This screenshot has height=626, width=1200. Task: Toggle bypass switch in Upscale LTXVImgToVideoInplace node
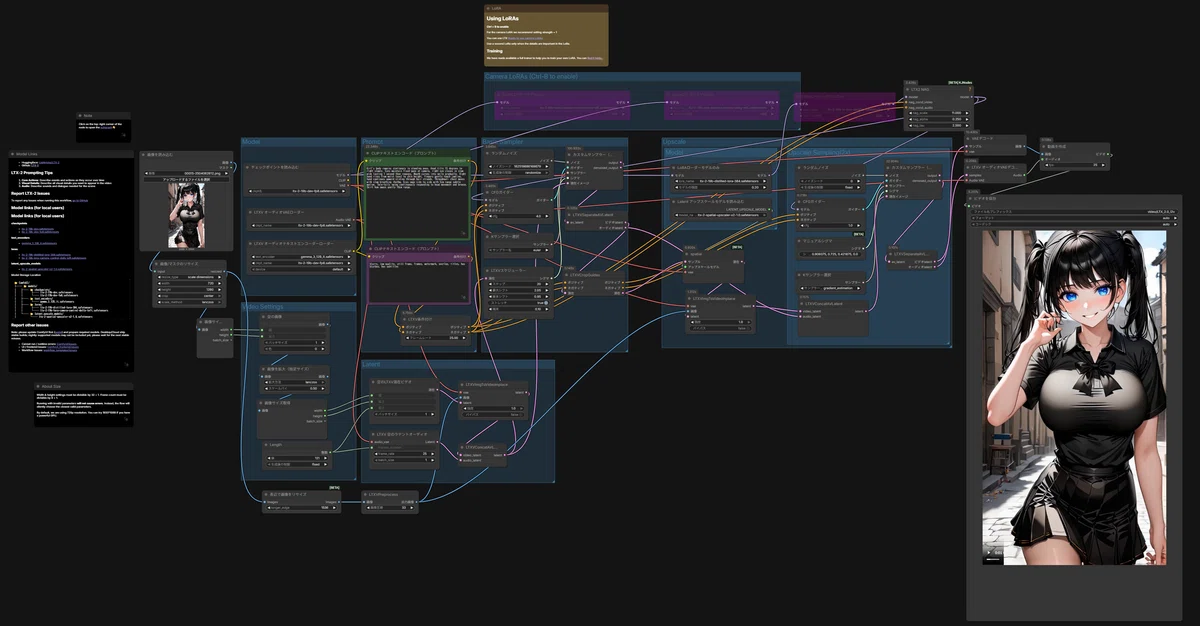[721, 328]
